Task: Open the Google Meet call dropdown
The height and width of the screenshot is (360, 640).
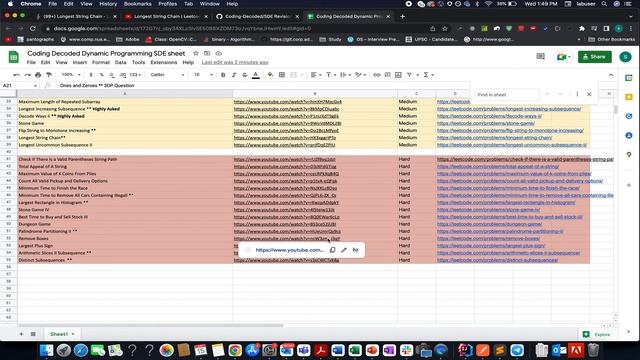Action: (x=564, y=57)
